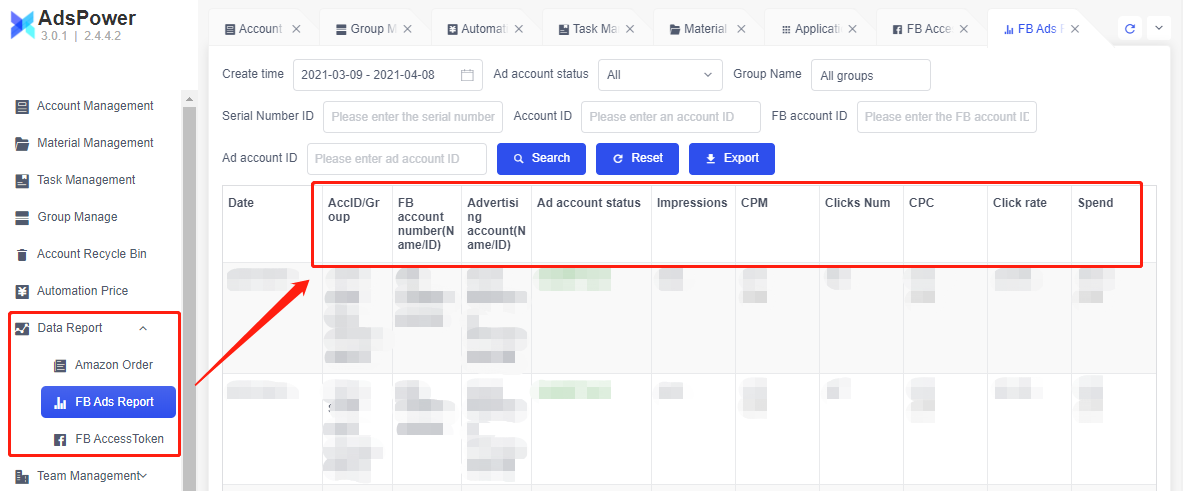Click the Material Management folder icon
The height and width of the screenshot is (491, 1183).
point(22,143)
